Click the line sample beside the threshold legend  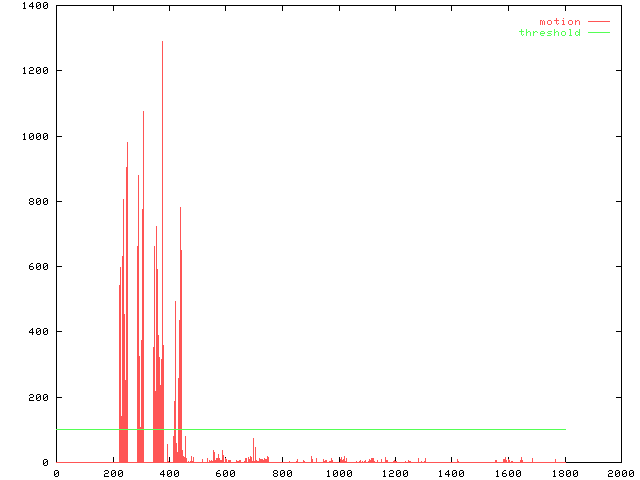click(x=598, y=32)
